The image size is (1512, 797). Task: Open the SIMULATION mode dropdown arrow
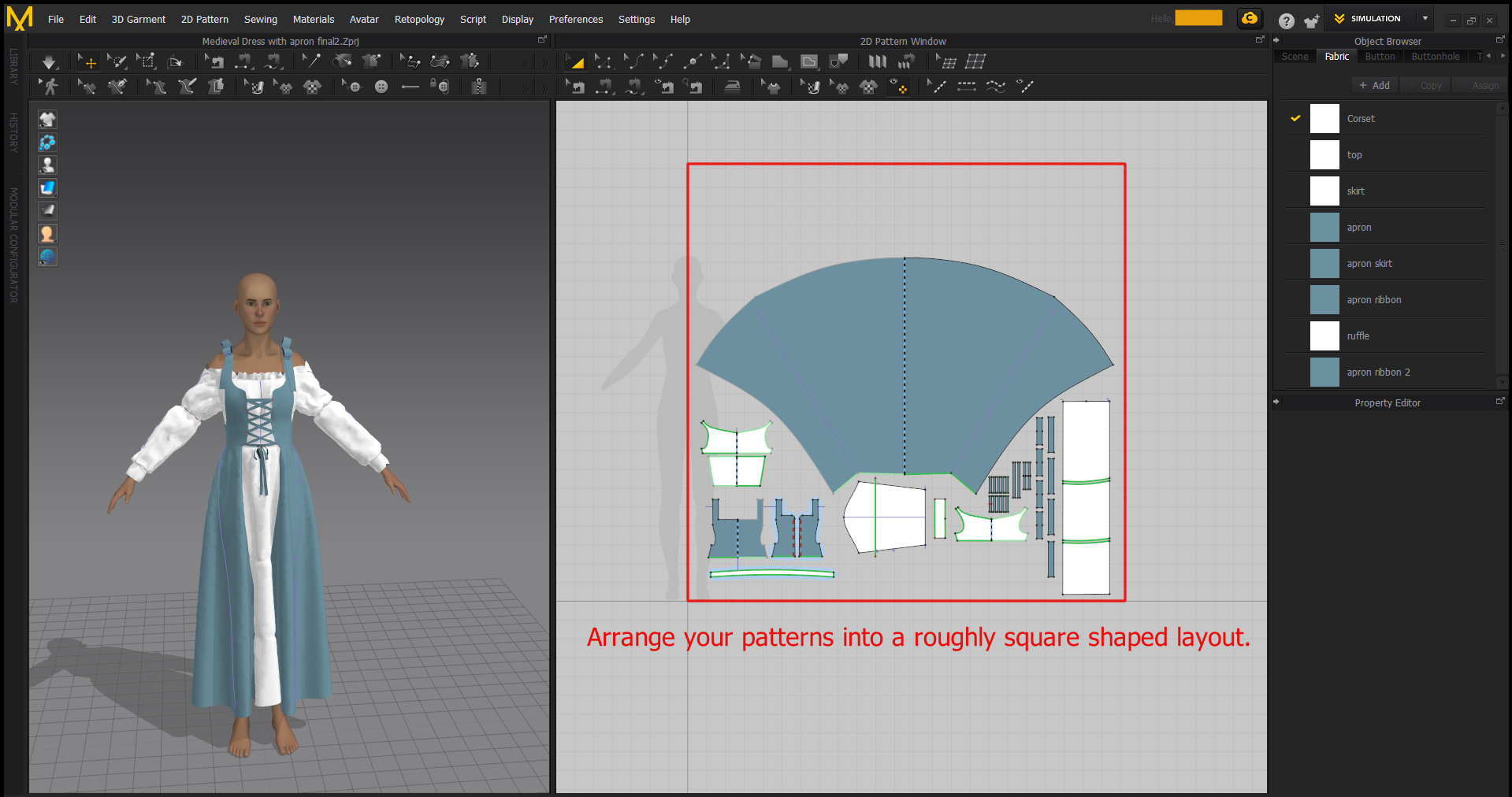(x=1425, y=19)
